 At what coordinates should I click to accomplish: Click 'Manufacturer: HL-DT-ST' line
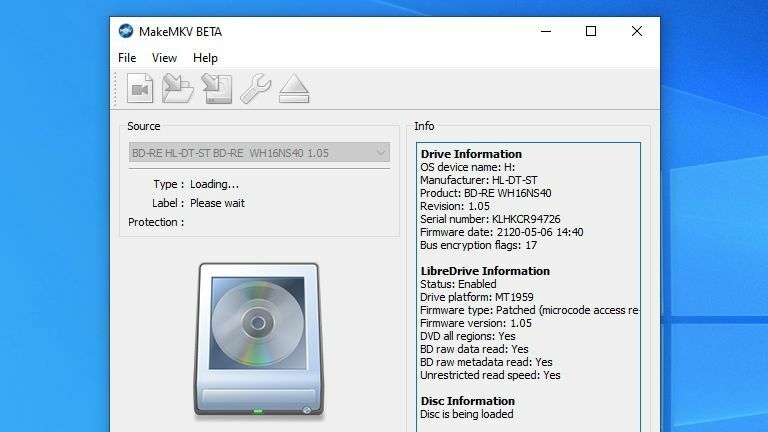479,180
